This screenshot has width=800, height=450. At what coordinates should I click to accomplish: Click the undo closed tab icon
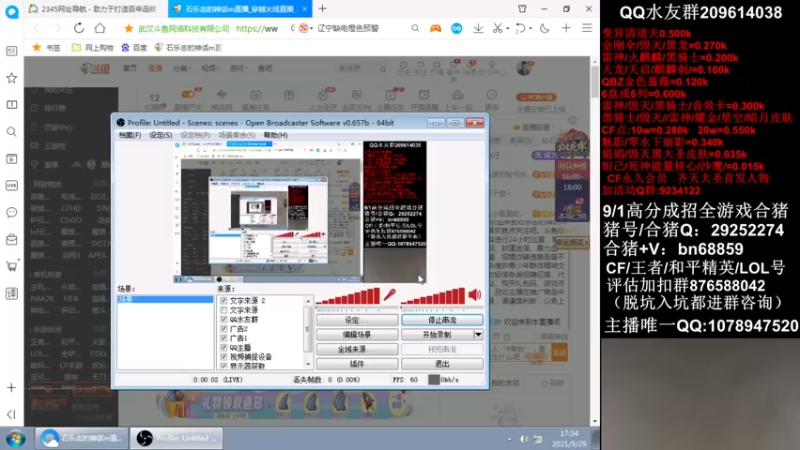coord(520,29)
